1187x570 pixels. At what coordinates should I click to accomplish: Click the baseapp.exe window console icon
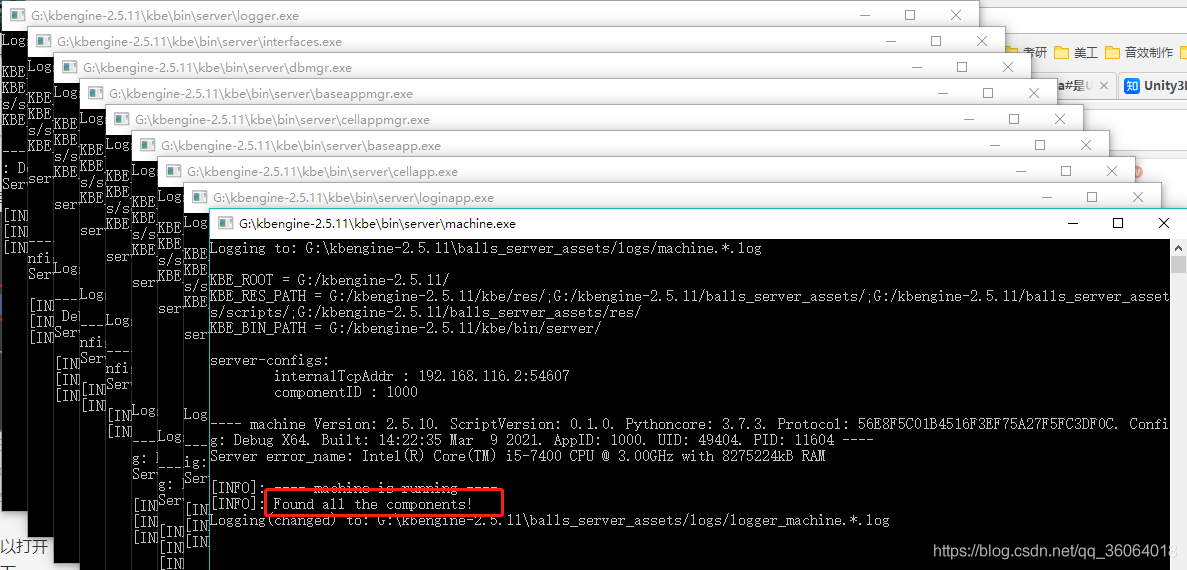[x=148, y=145]
